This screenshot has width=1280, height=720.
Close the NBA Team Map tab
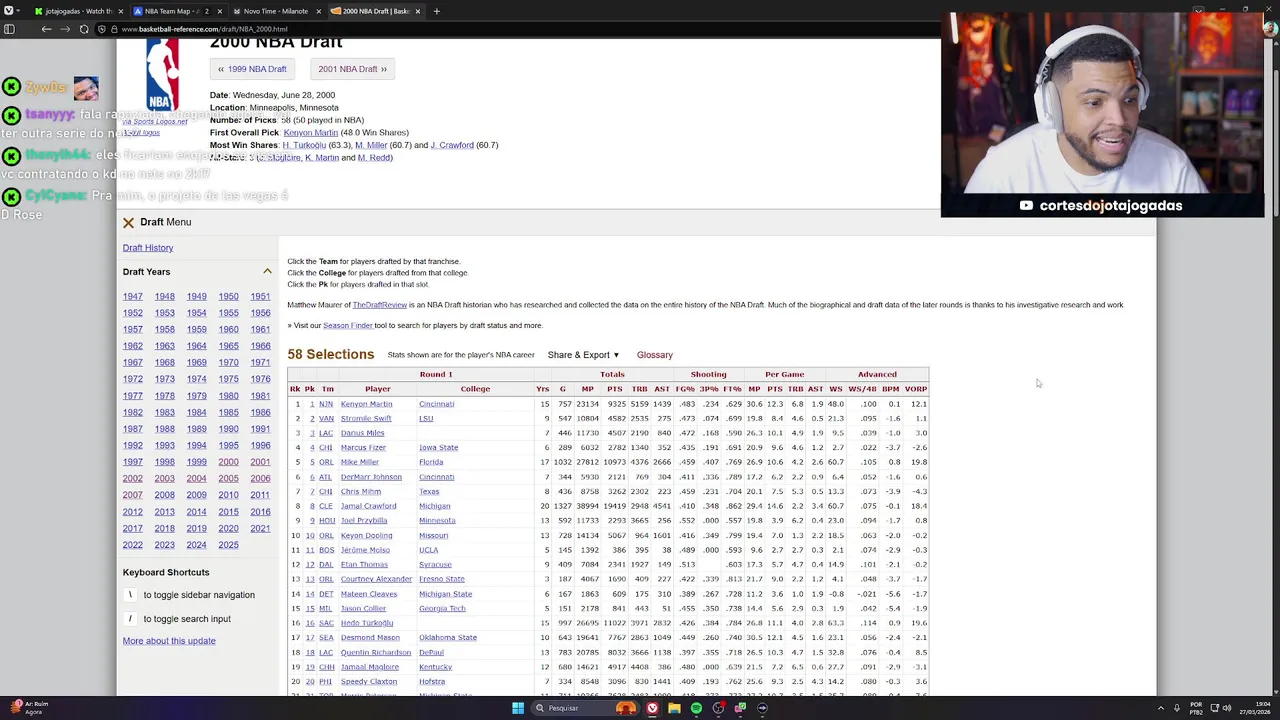tap(221, 11)
